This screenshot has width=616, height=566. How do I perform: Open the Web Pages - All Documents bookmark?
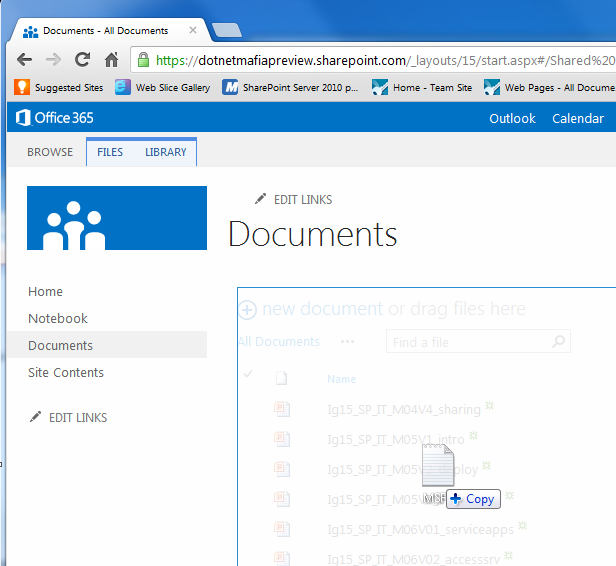pos(550,87)
